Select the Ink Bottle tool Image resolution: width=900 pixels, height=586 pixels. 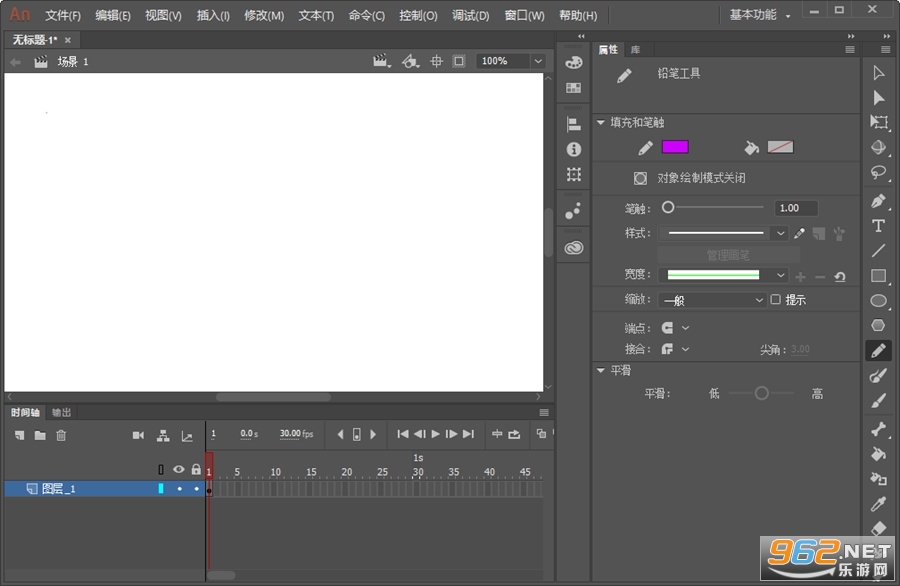[878, 479]
